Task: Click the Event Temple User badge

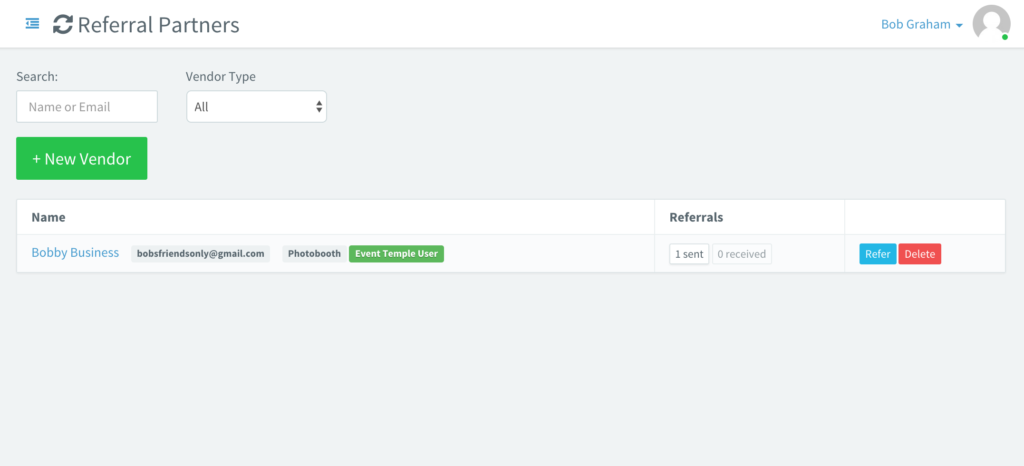Action: [x=396, y=254]
